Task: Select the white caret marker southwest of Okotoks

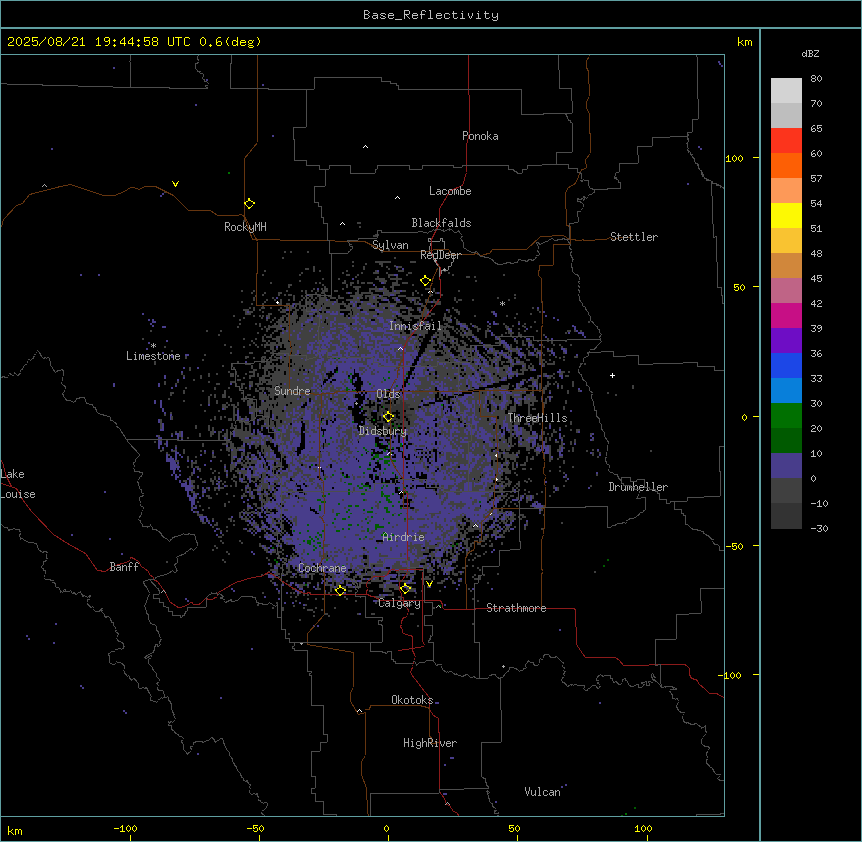Action: 360,711
